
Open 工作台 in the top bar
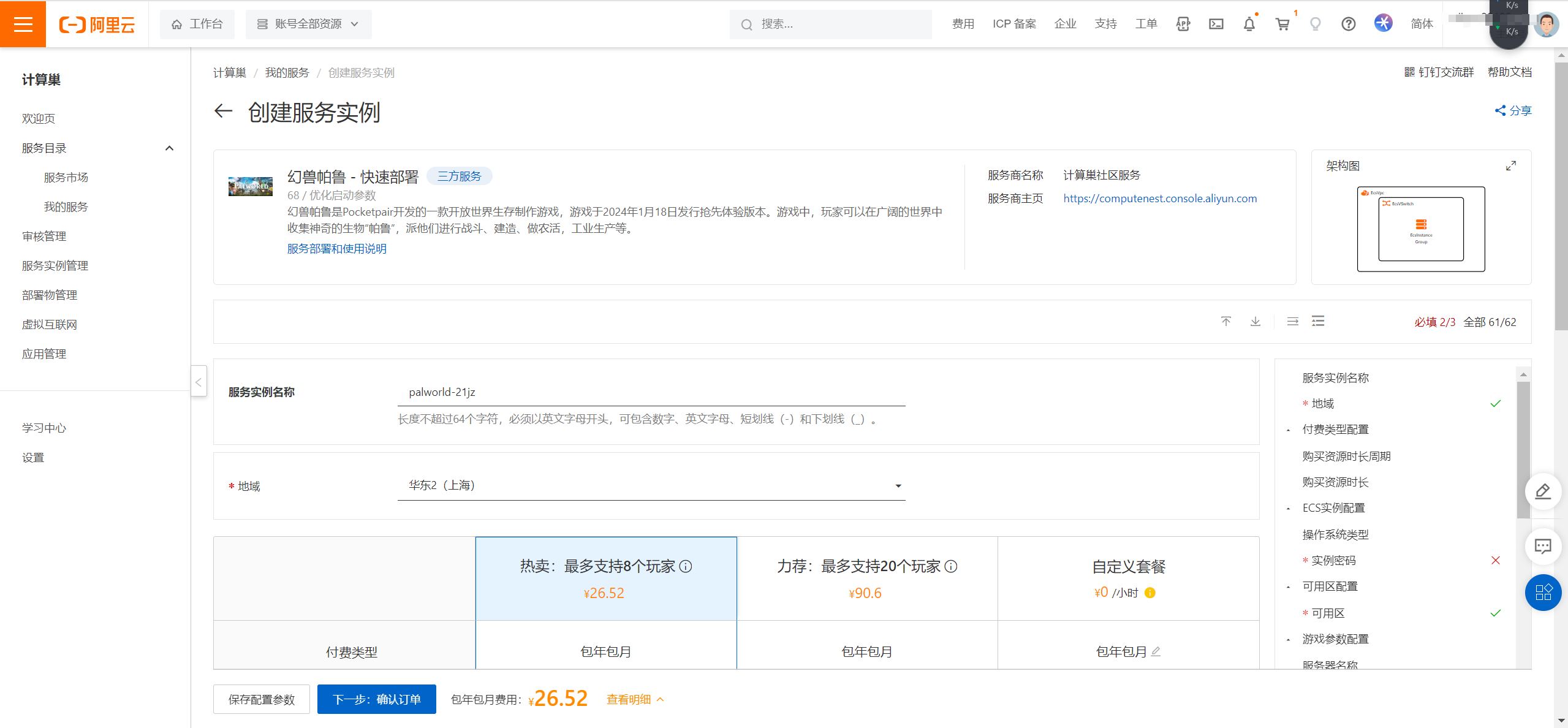point(197,24)
